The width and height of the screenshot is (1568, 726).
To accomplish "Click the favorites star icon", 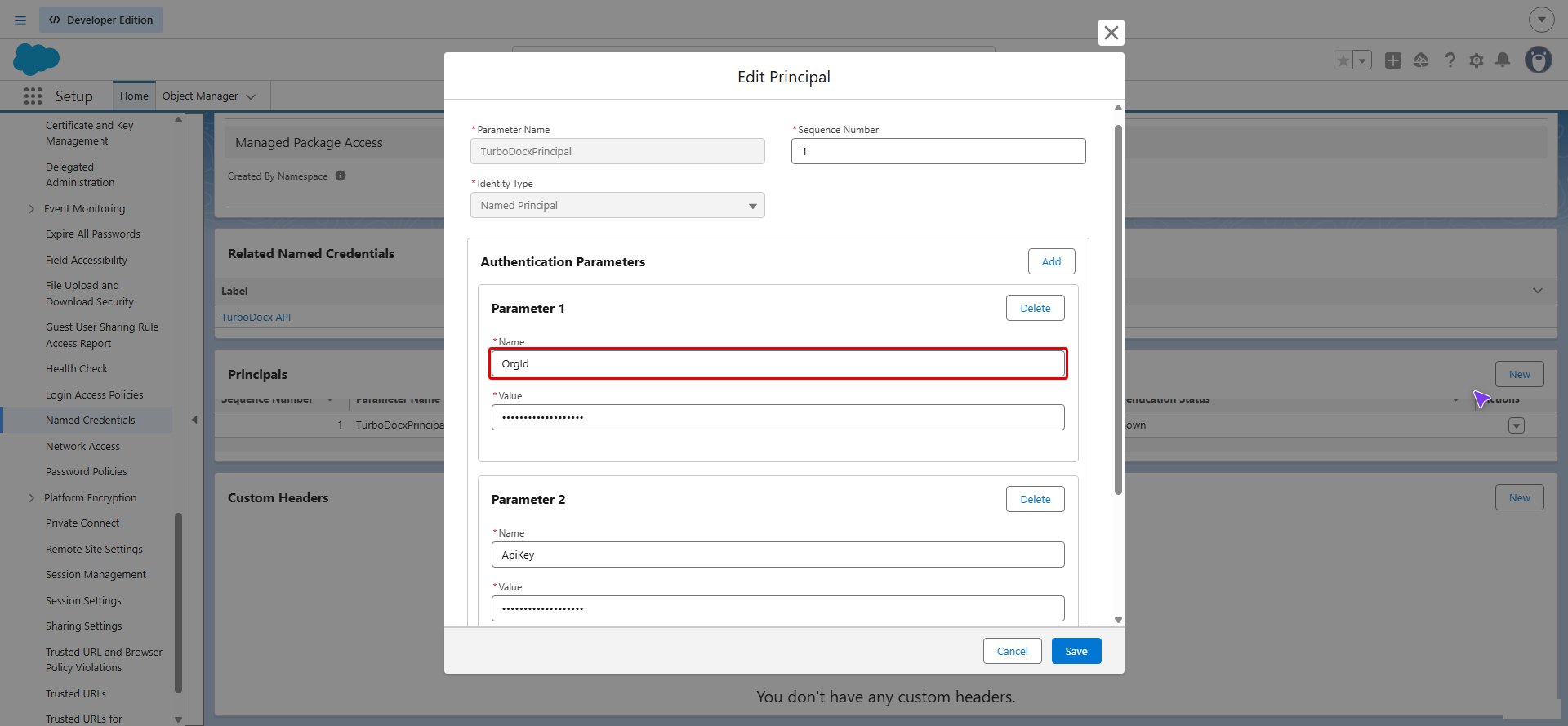I will pos(1343,60).
